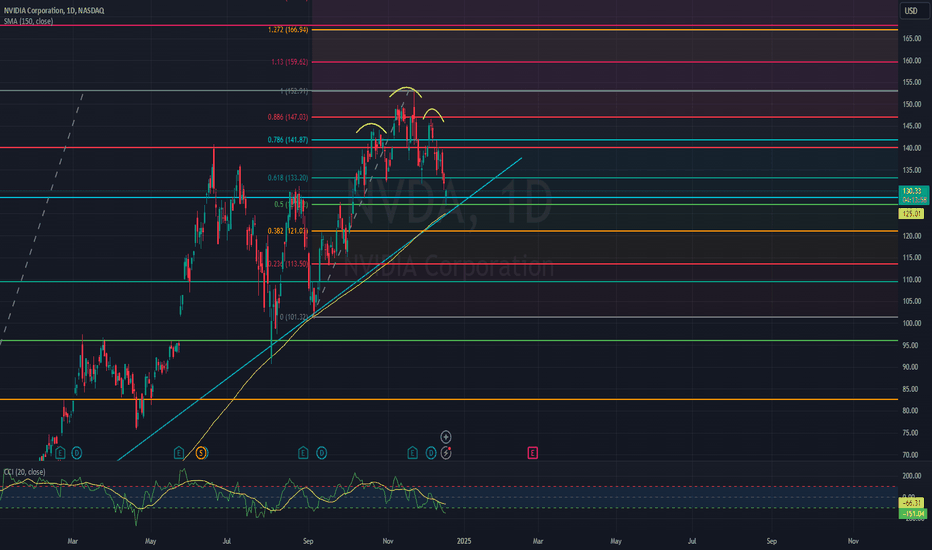Screen dimensions: 932x550
Task: Open the earnings E marker nearest September
Action: point(303,453)
